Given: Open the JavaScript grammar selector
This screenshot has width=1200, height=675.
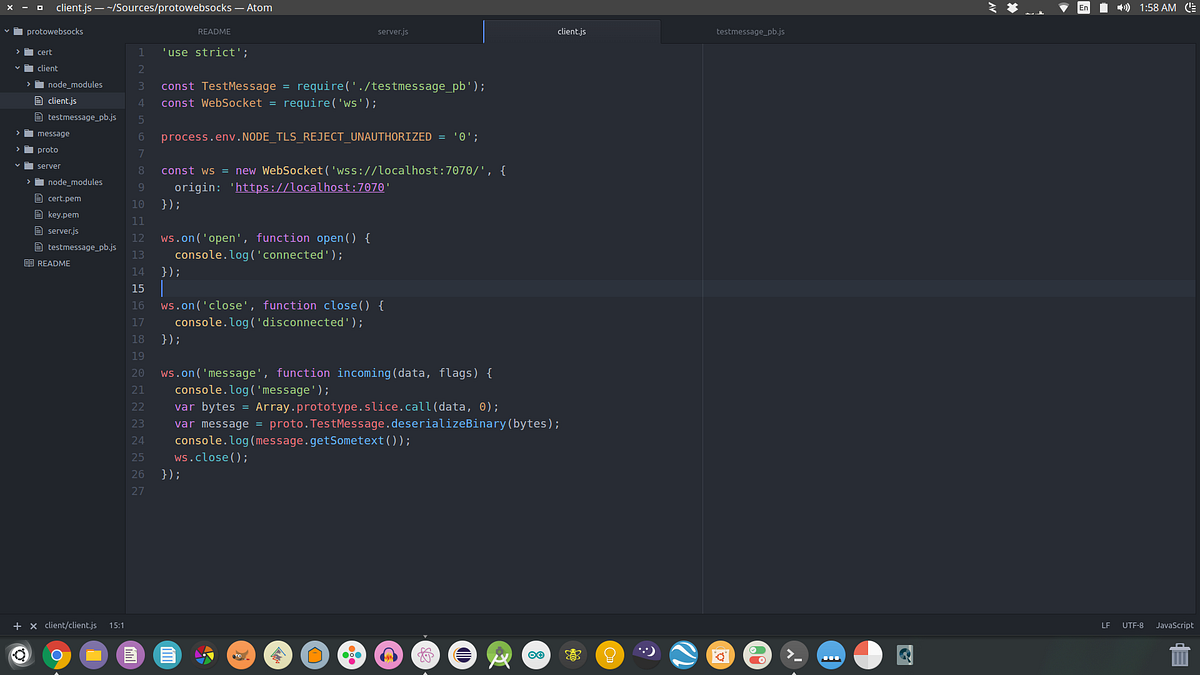Looking at the screenshot, I should point(1174,624).
